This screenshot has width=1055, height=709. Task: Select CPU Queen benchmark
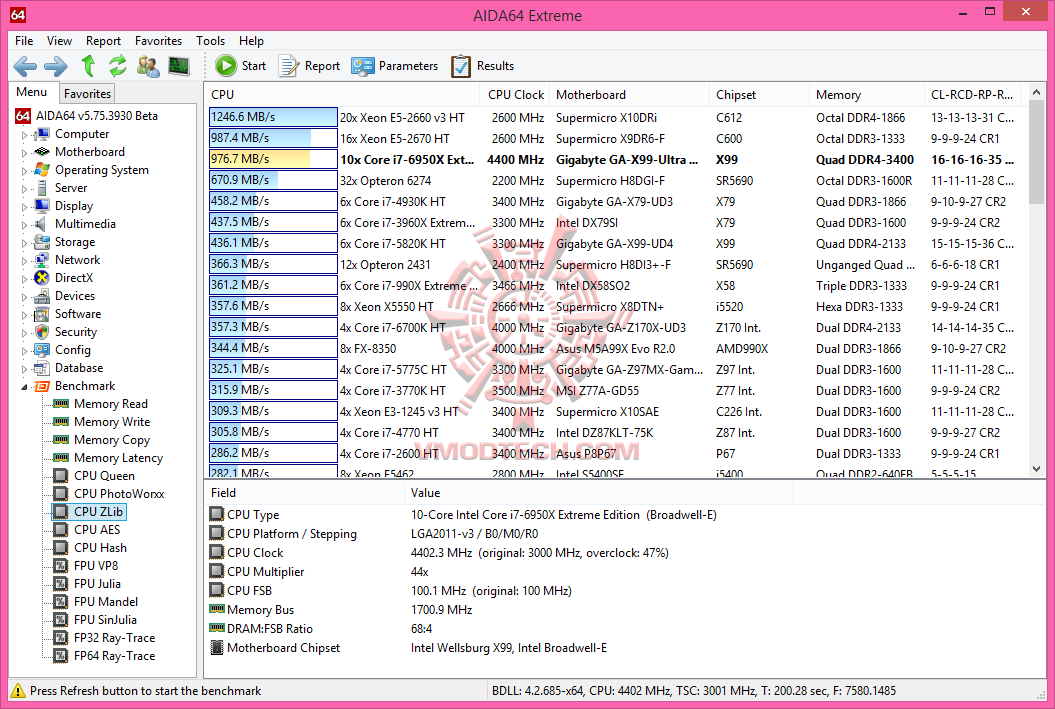coord(104,476)
